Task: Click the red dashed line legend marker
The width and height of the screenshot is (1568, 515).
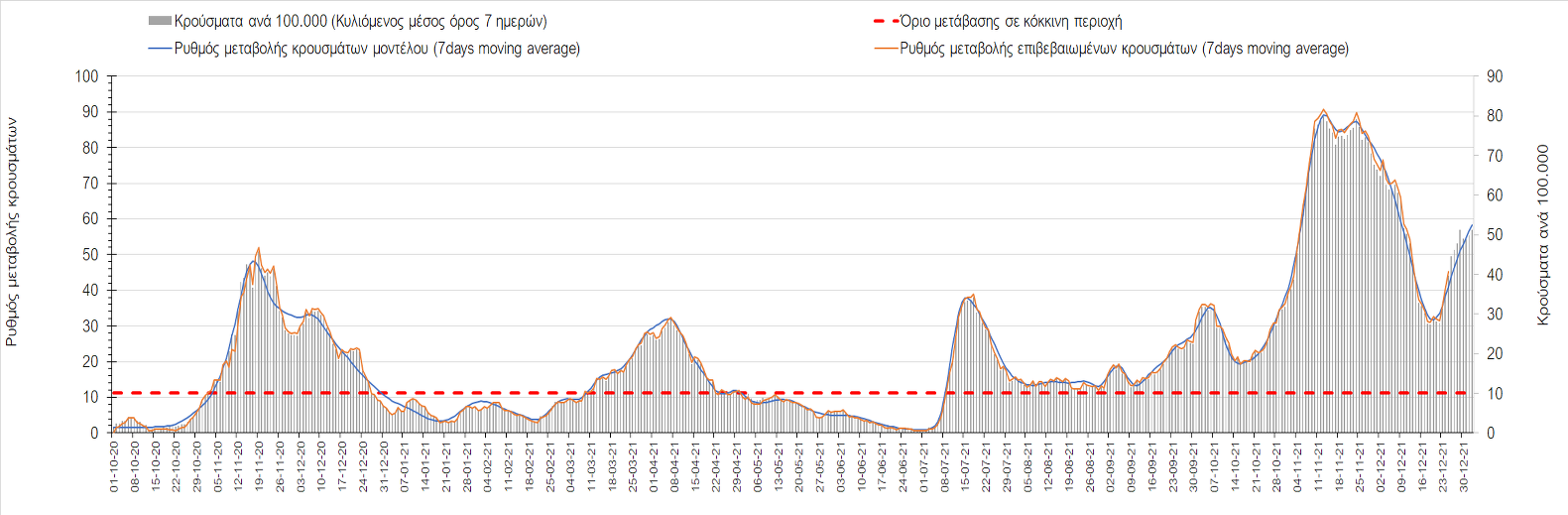Action: 885,21
